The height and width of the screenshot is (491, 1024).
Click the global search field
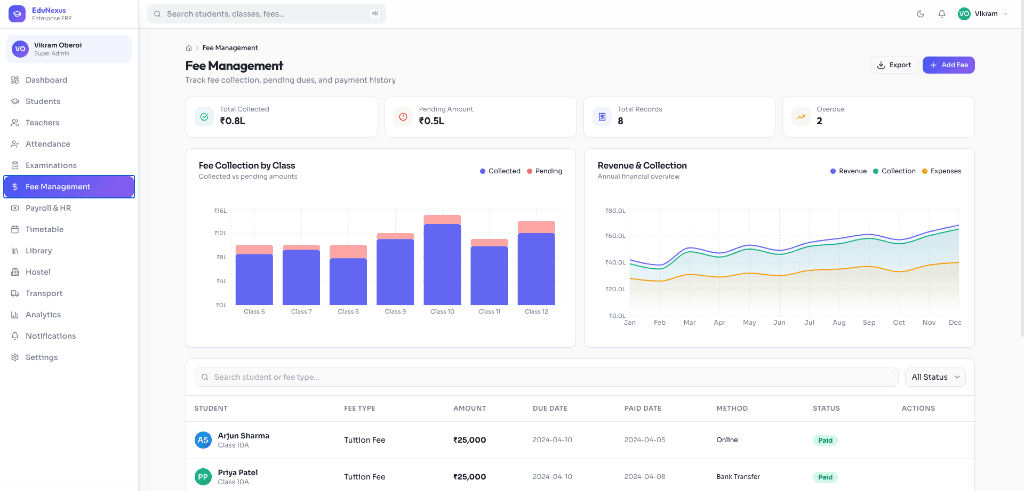pyautogui.click(x=266, y=14)
